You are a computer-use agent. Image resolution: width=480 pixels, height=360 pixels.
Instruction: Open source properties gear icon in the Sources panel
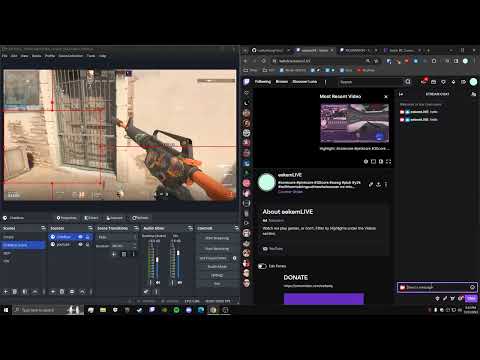click(x=72, y=292)
